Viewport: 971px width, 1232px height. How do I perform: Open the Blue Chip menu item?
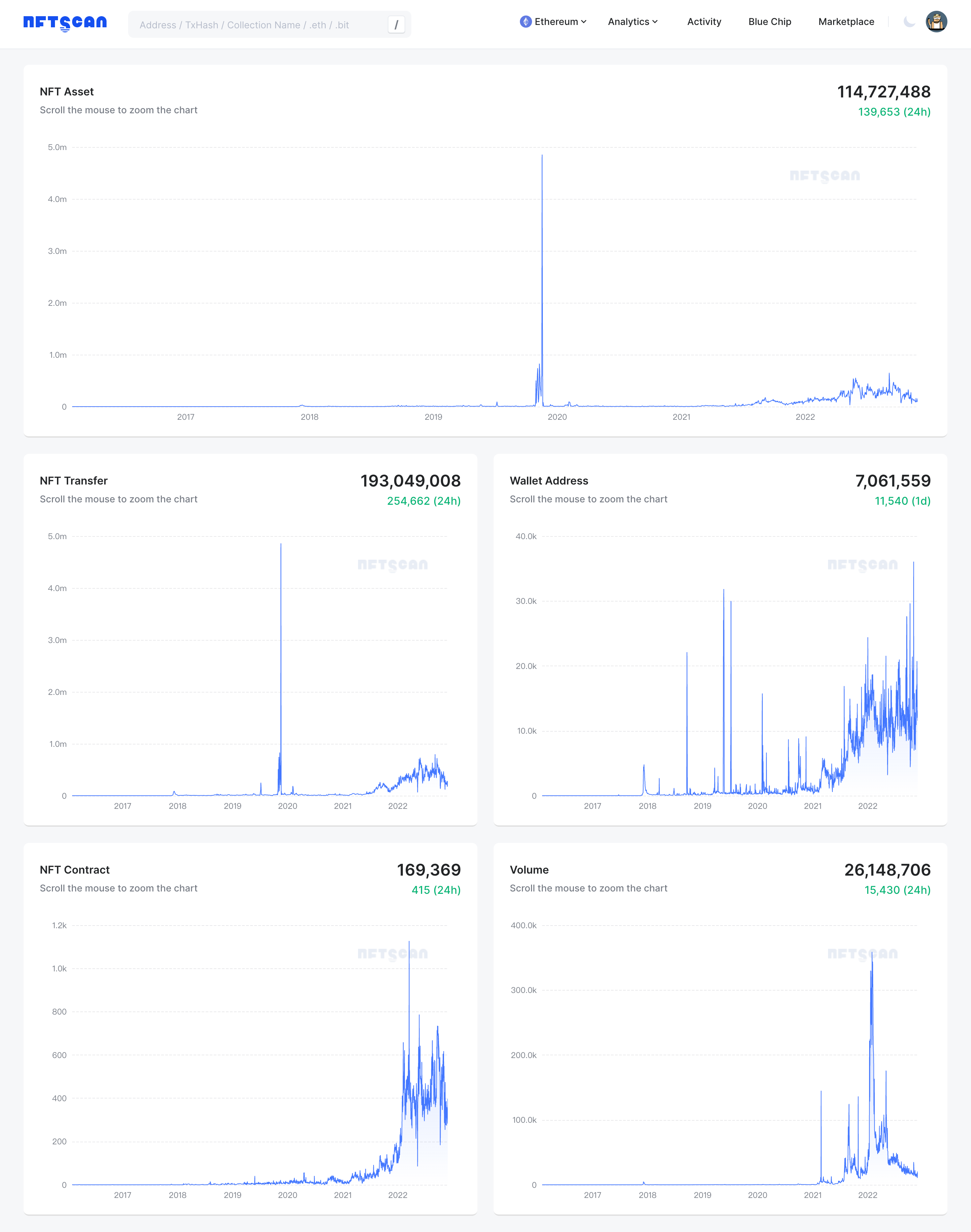770,22
